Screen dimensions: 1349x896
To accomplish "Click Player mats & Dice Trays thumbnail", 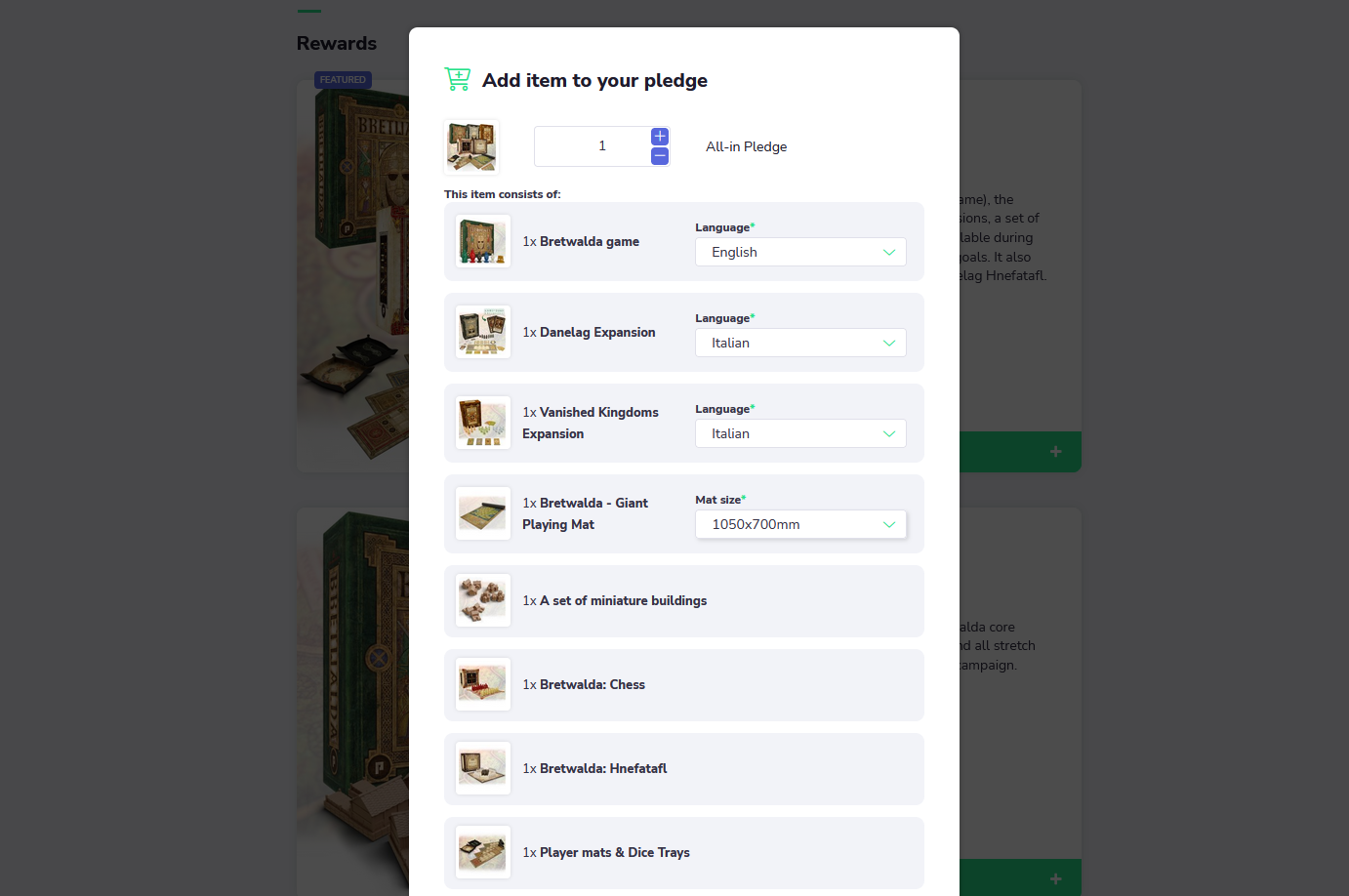I will tap(483, 852).
